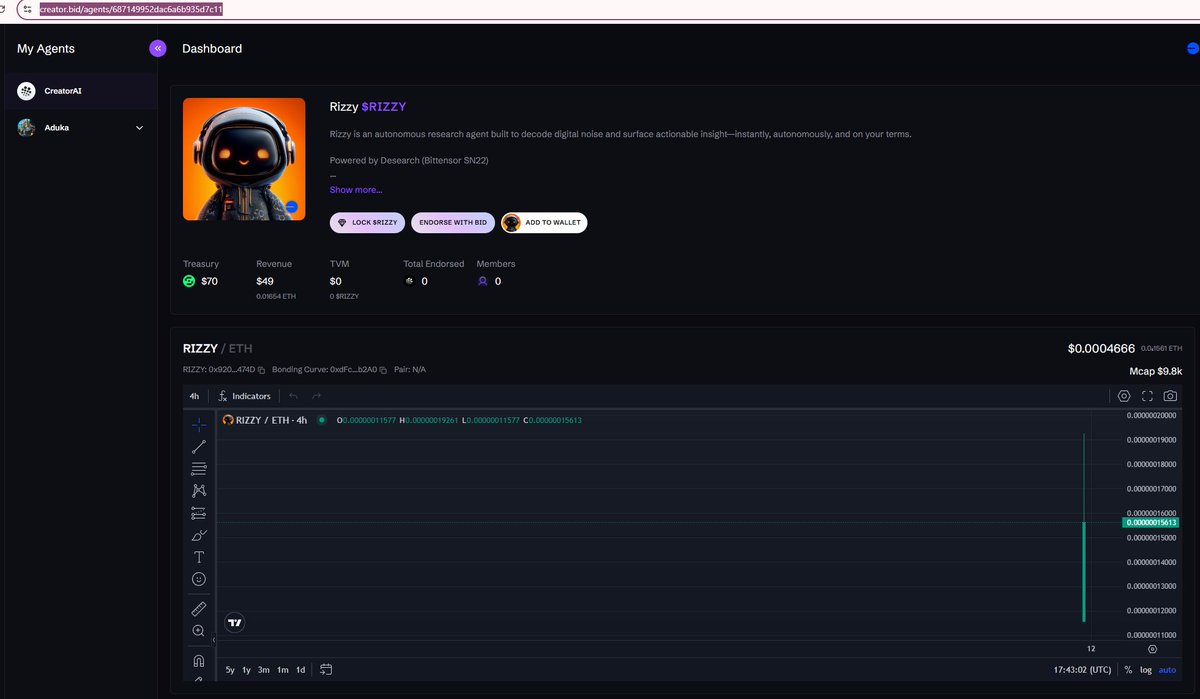Set chart range to 1d
1200x699 pixels.
point(300,669)
